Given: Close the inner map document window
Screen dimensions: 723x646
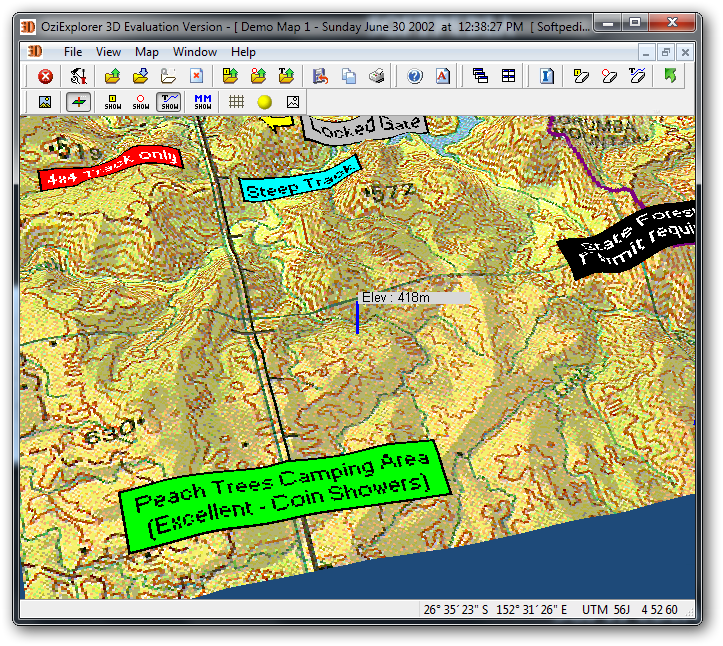Looking at the screenshot, I should click(685, 53).
